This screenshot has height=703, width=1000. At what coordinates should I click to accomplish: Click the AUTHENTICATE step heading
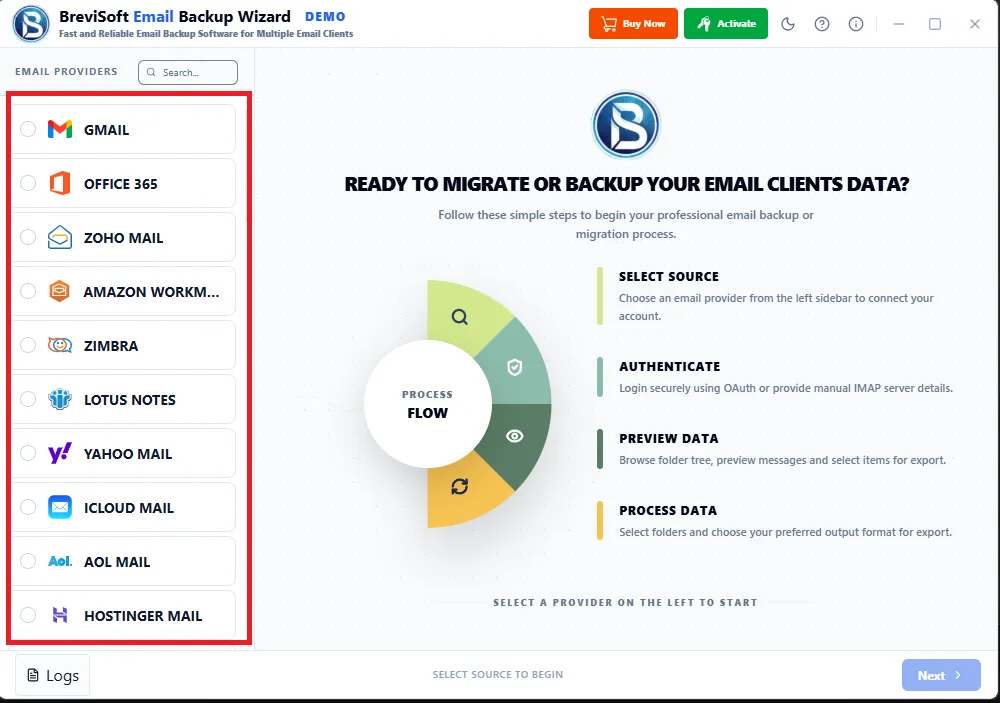(x=670, y=366)
